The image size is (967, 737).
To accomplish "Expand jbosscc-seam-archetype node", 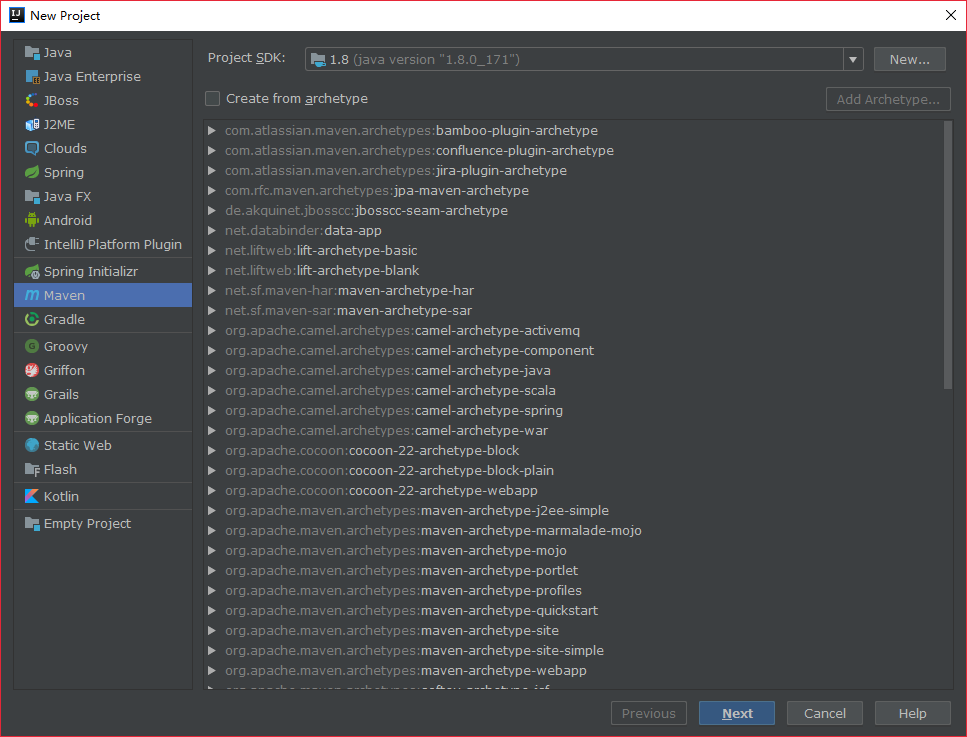I will coord(212,210).
